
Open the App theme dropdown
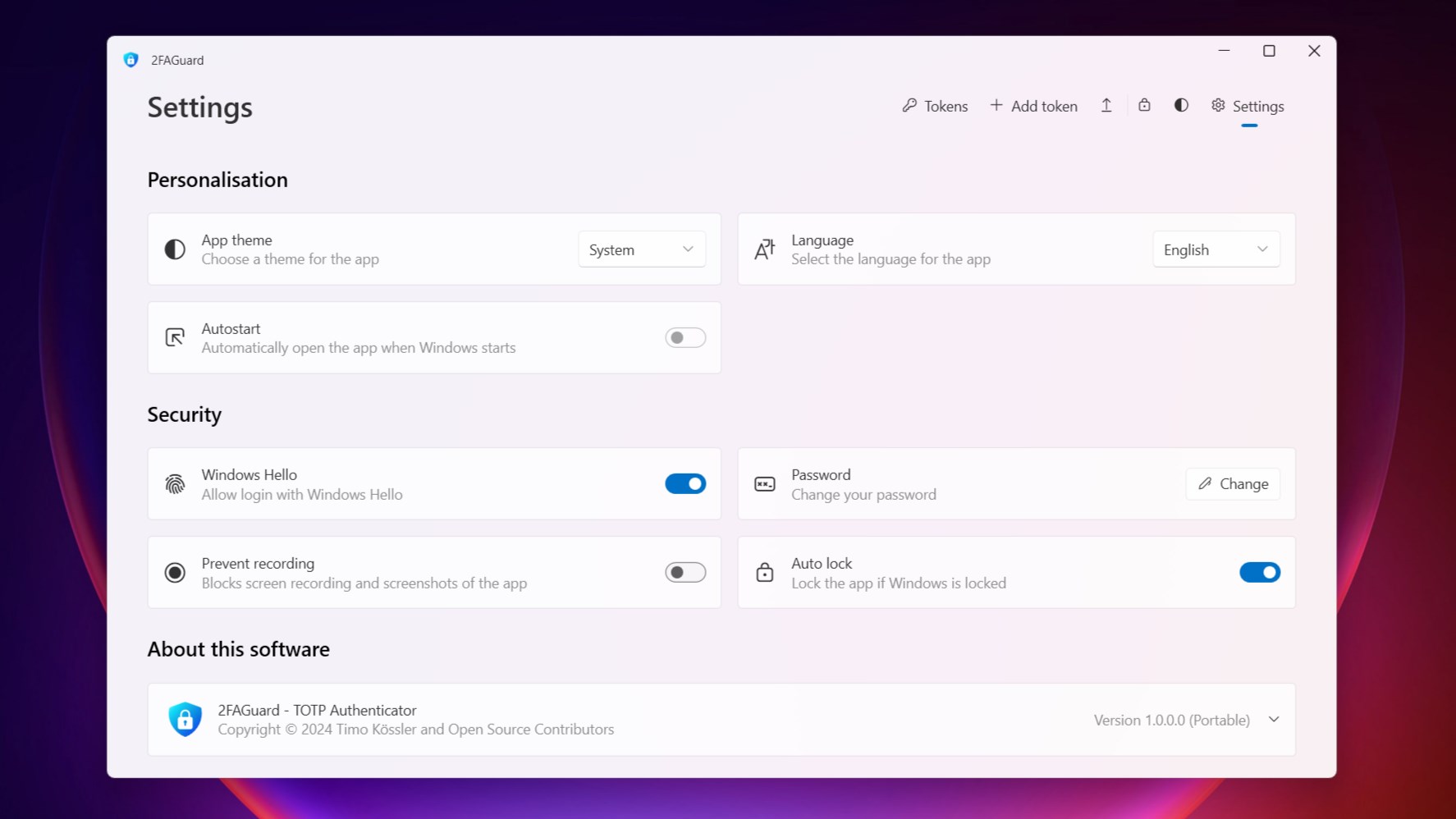pos(641,249)
